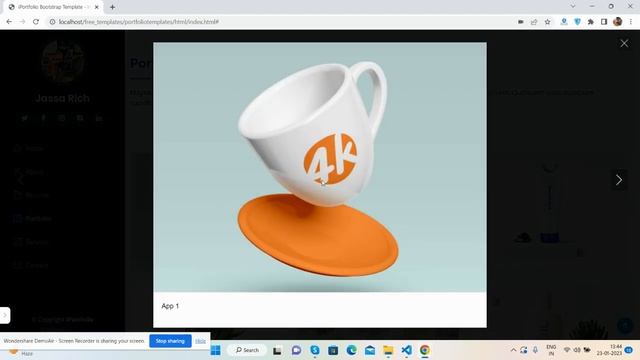This screenshot has width=640, height=360.
Task: Close the lightbox image viewer
Action: (x=624, y=43)
